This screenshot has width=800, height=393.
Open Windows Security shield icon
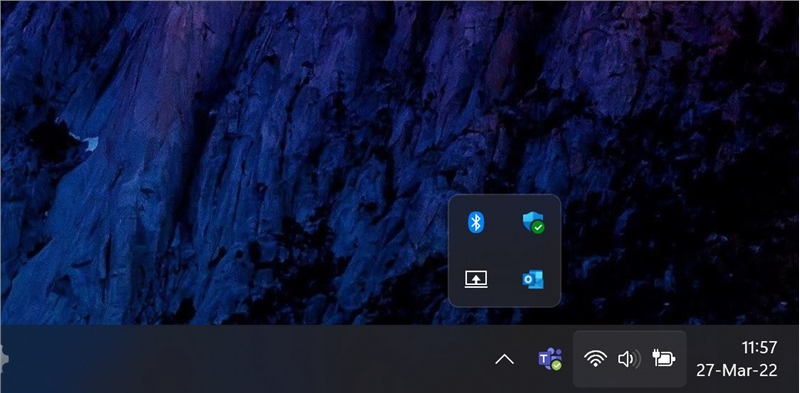pyautogui.click(x=533, y=223)
